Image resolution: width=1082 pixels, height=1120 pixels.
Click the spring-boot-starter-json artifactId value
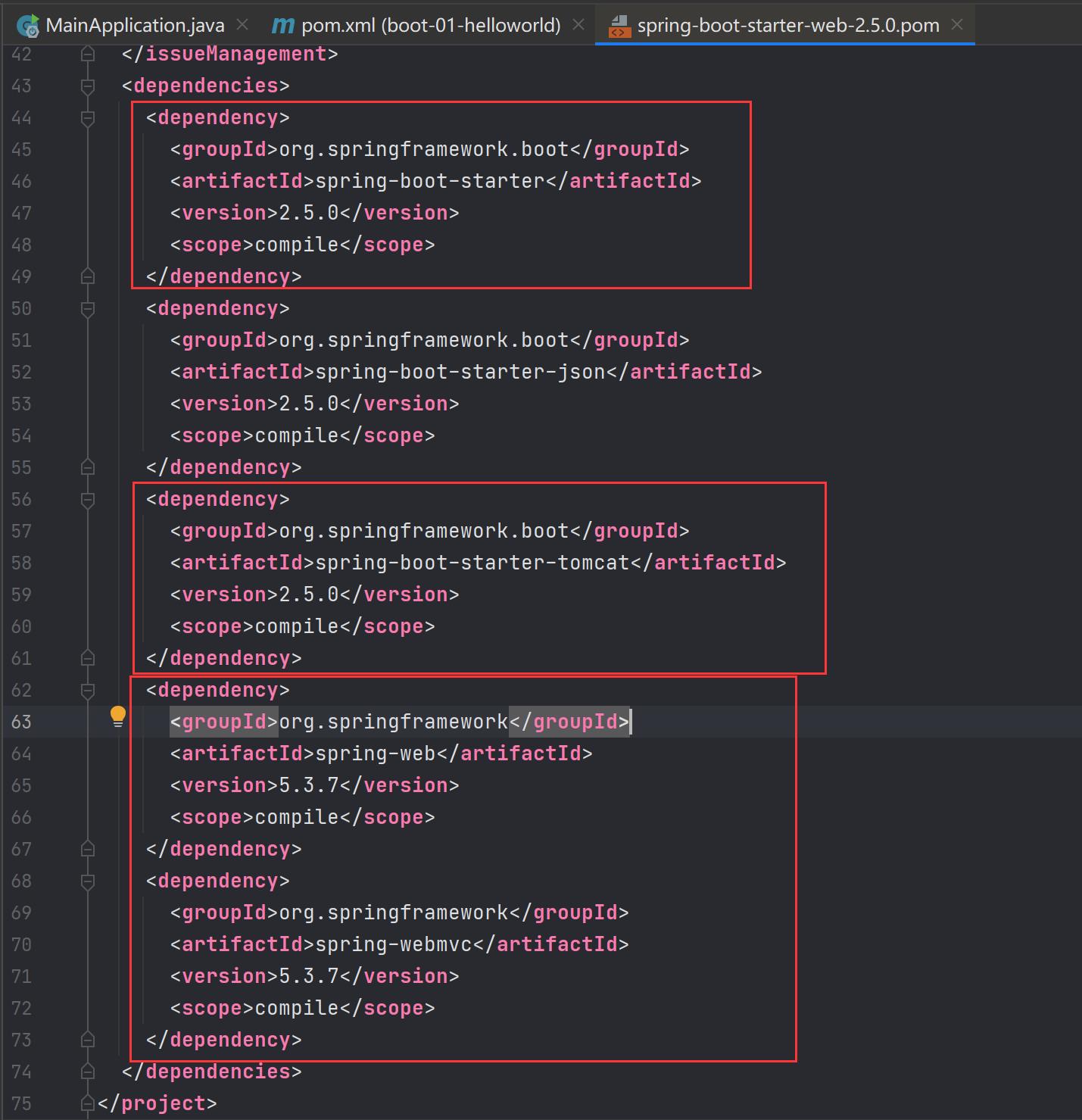[x=460, y=372]
